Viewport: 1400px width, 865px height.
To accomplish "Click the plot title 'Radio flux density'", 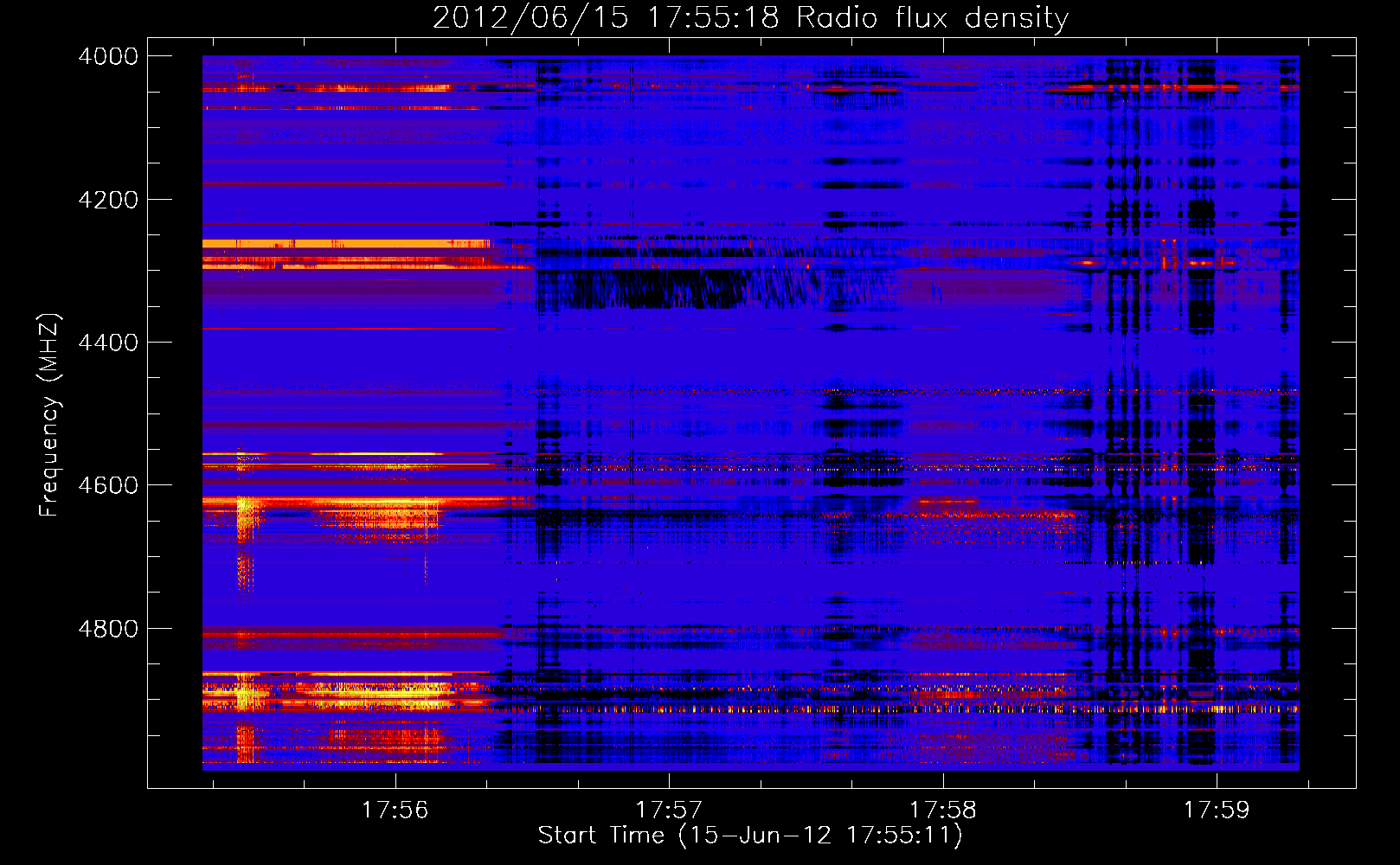I will click(933, 19).
